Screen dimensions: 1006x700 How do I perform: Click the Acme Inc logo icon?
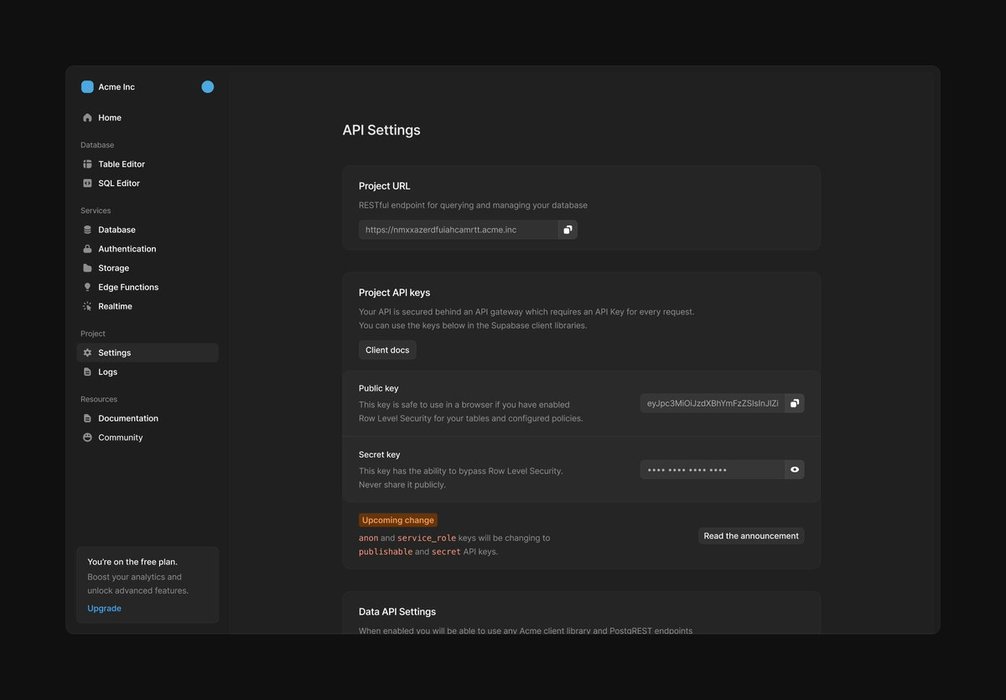[87, 87]
